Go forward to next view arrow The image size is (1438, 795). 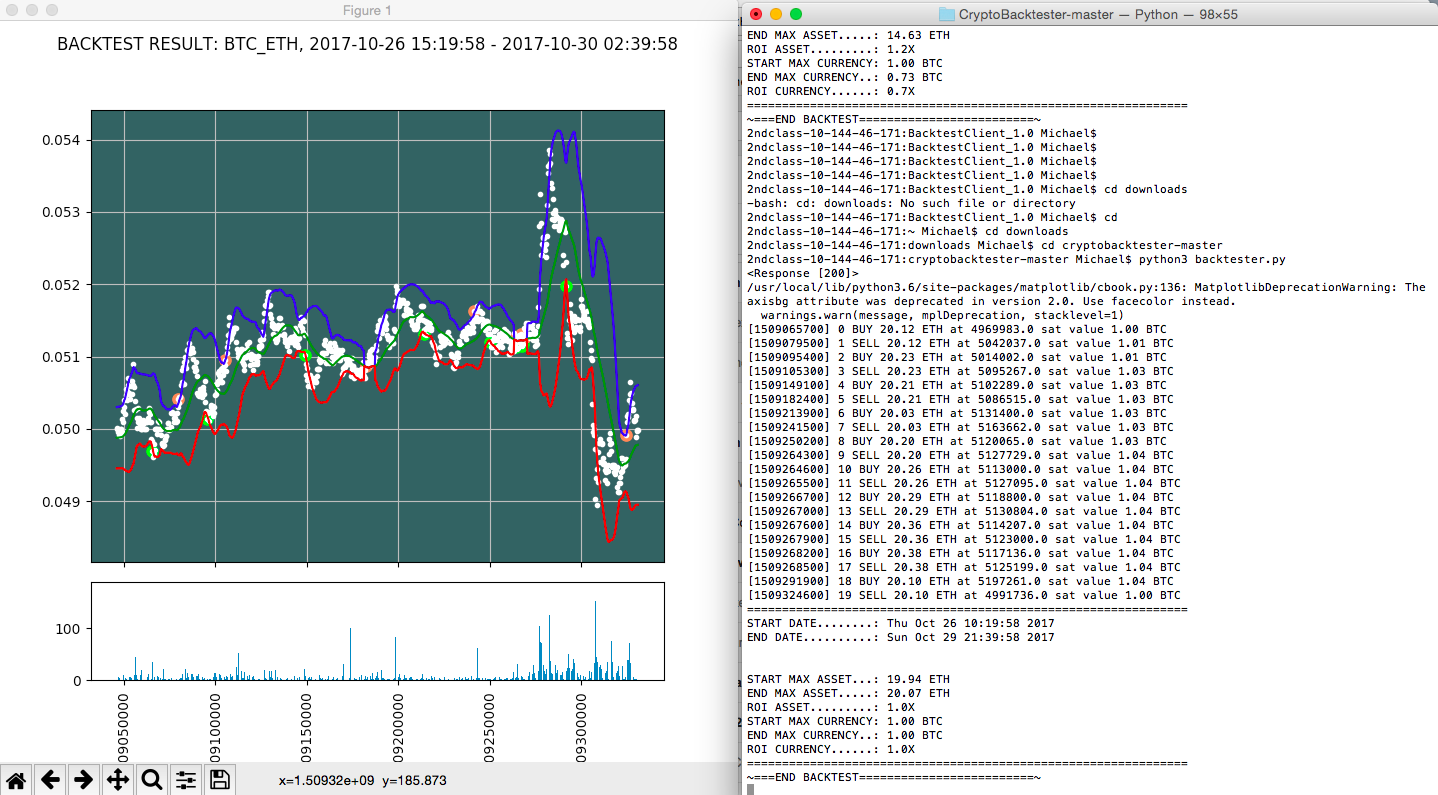84,780
